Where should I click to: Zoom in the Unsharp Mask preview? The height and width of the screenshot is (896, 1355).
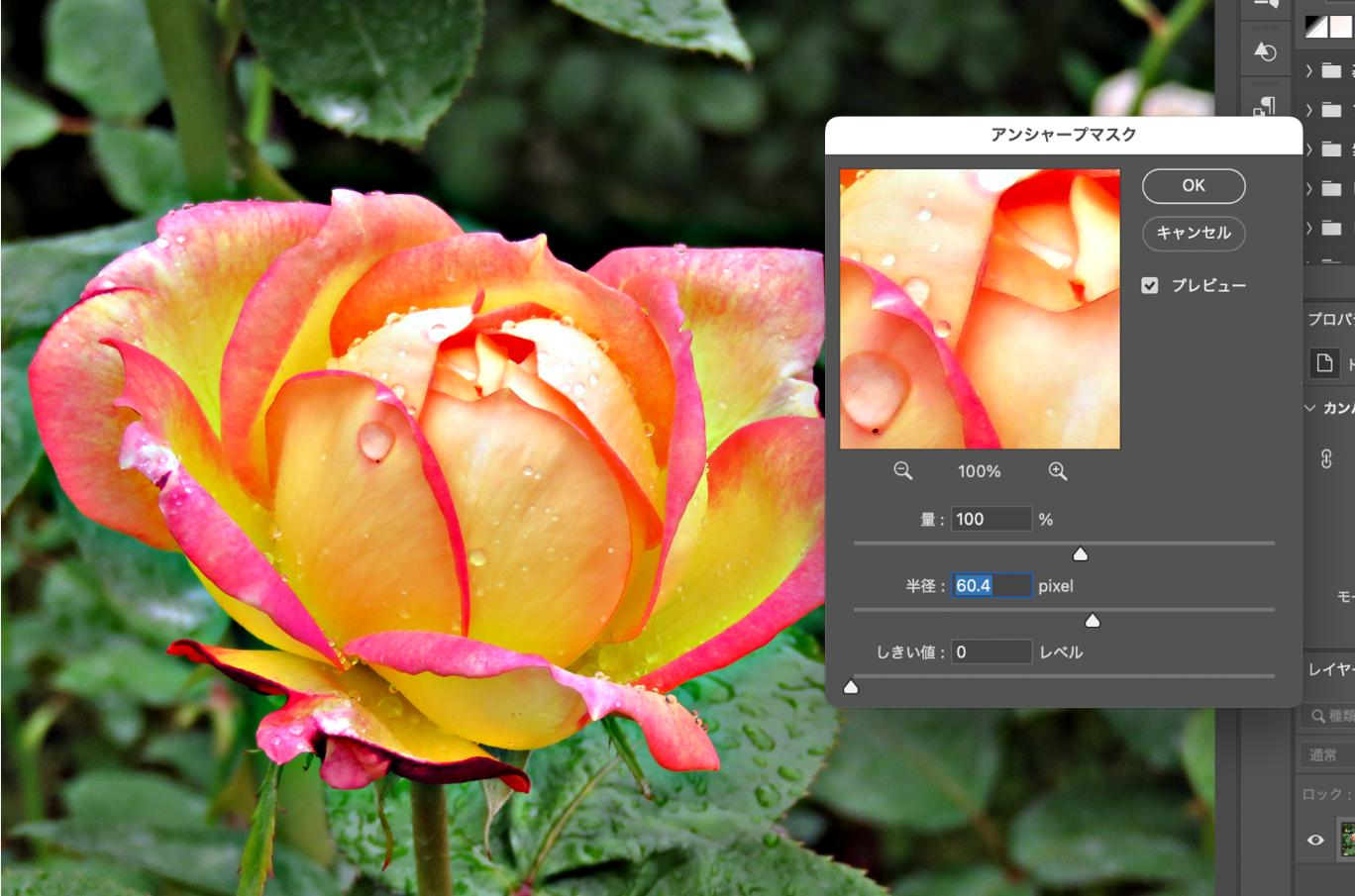coord(1058,471)
